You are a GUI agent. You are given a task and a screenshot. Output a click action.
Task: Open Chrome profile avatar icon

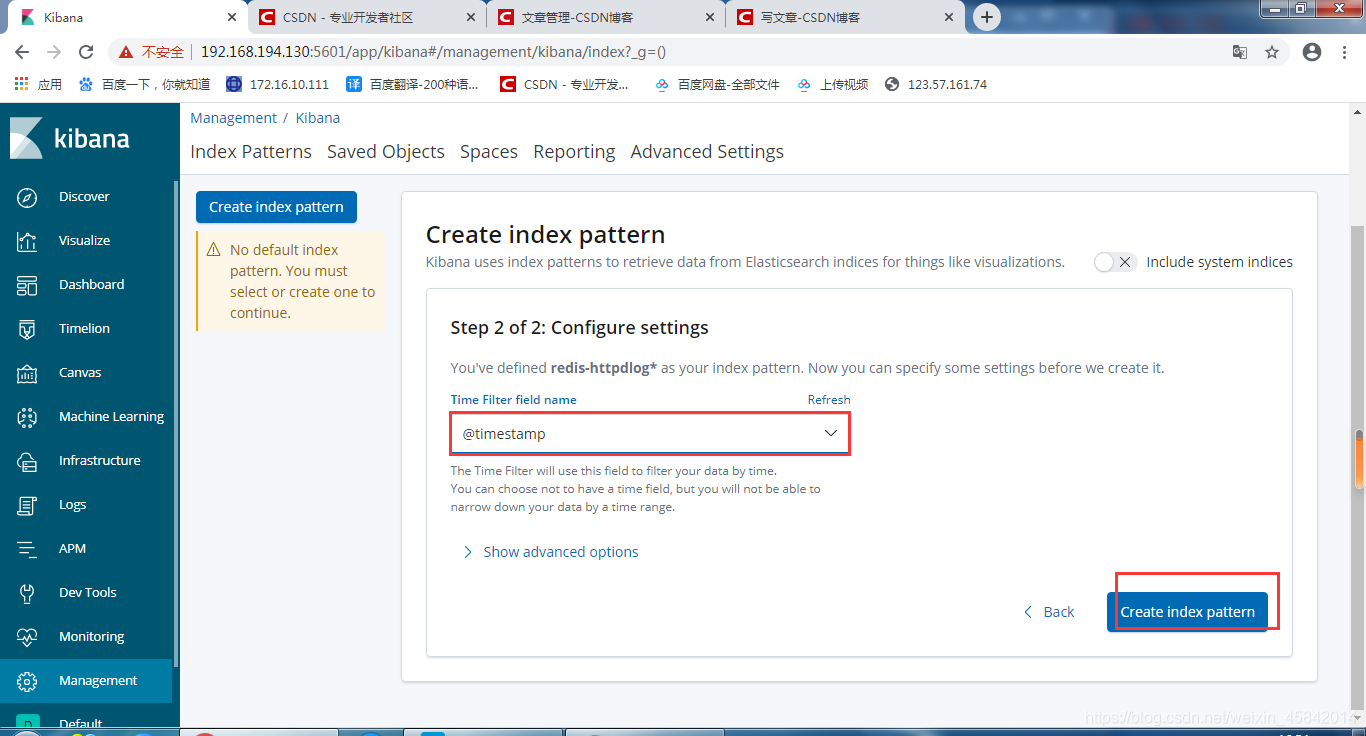tap(1312, 52)
